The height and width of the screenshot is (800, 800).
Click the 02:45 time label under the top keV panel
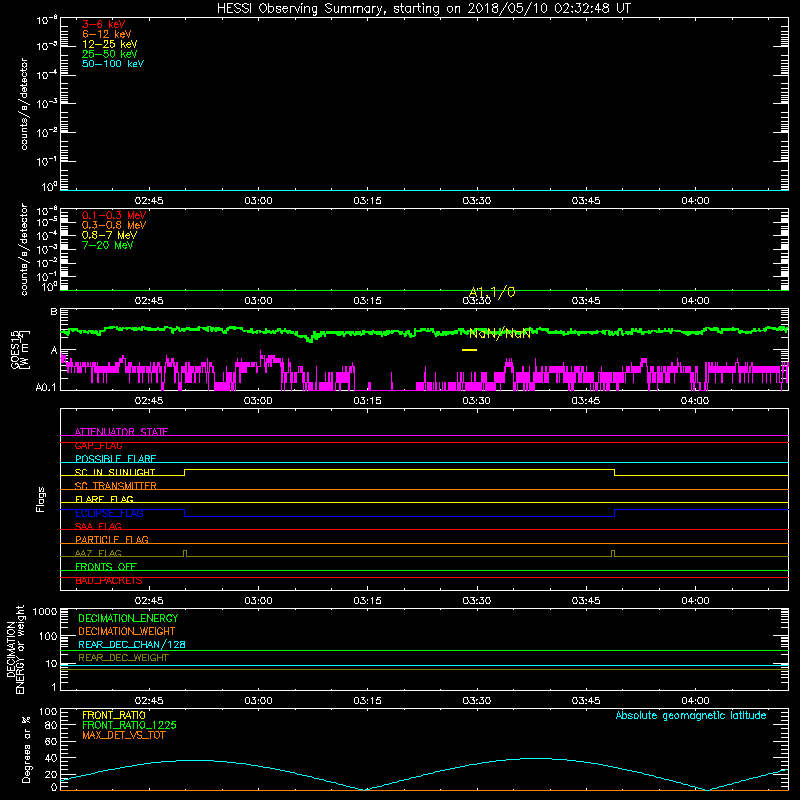(x=149, y=201)
